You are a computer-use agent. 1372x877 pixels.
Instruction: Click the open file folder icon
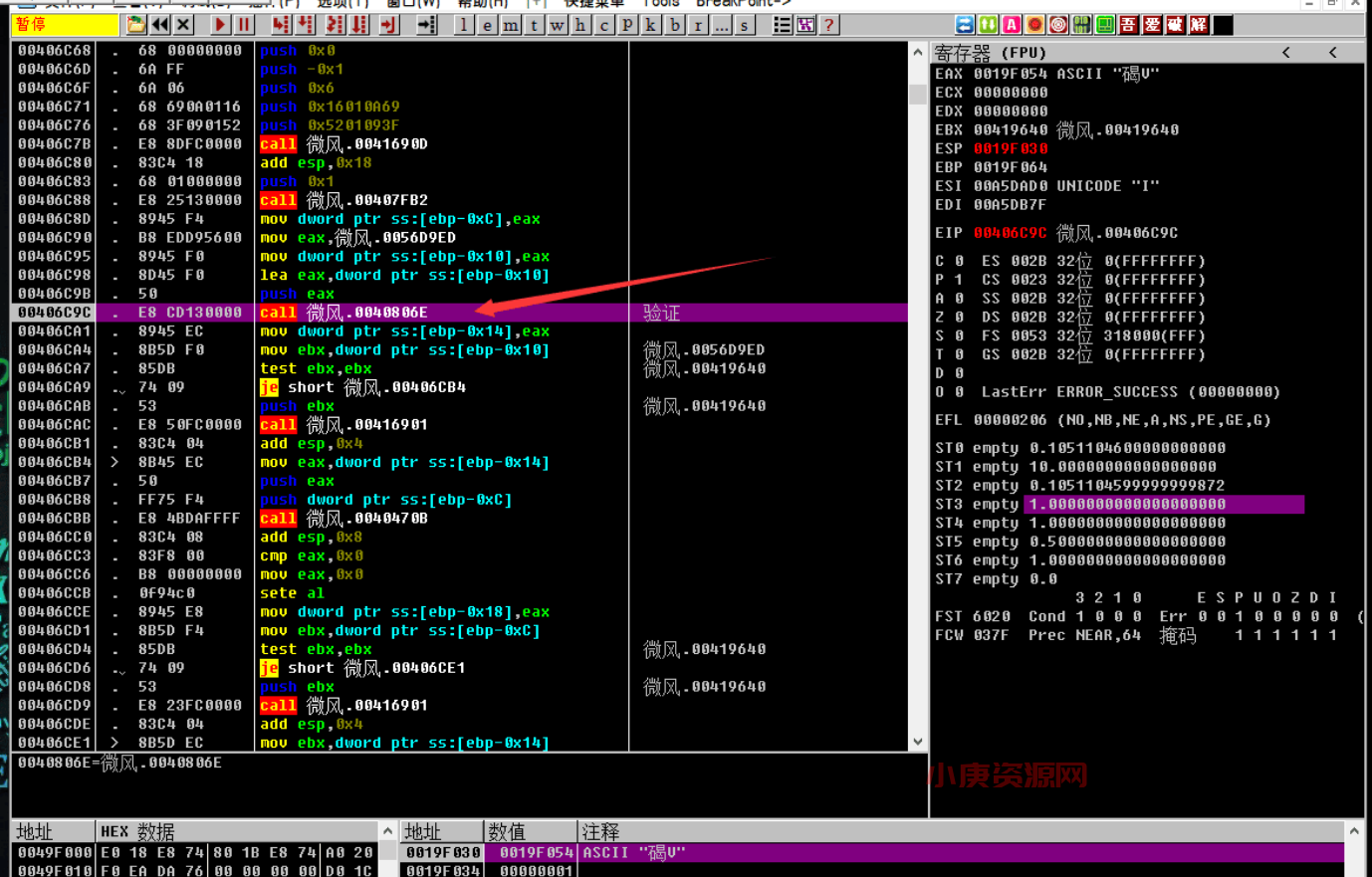(135, 25)
